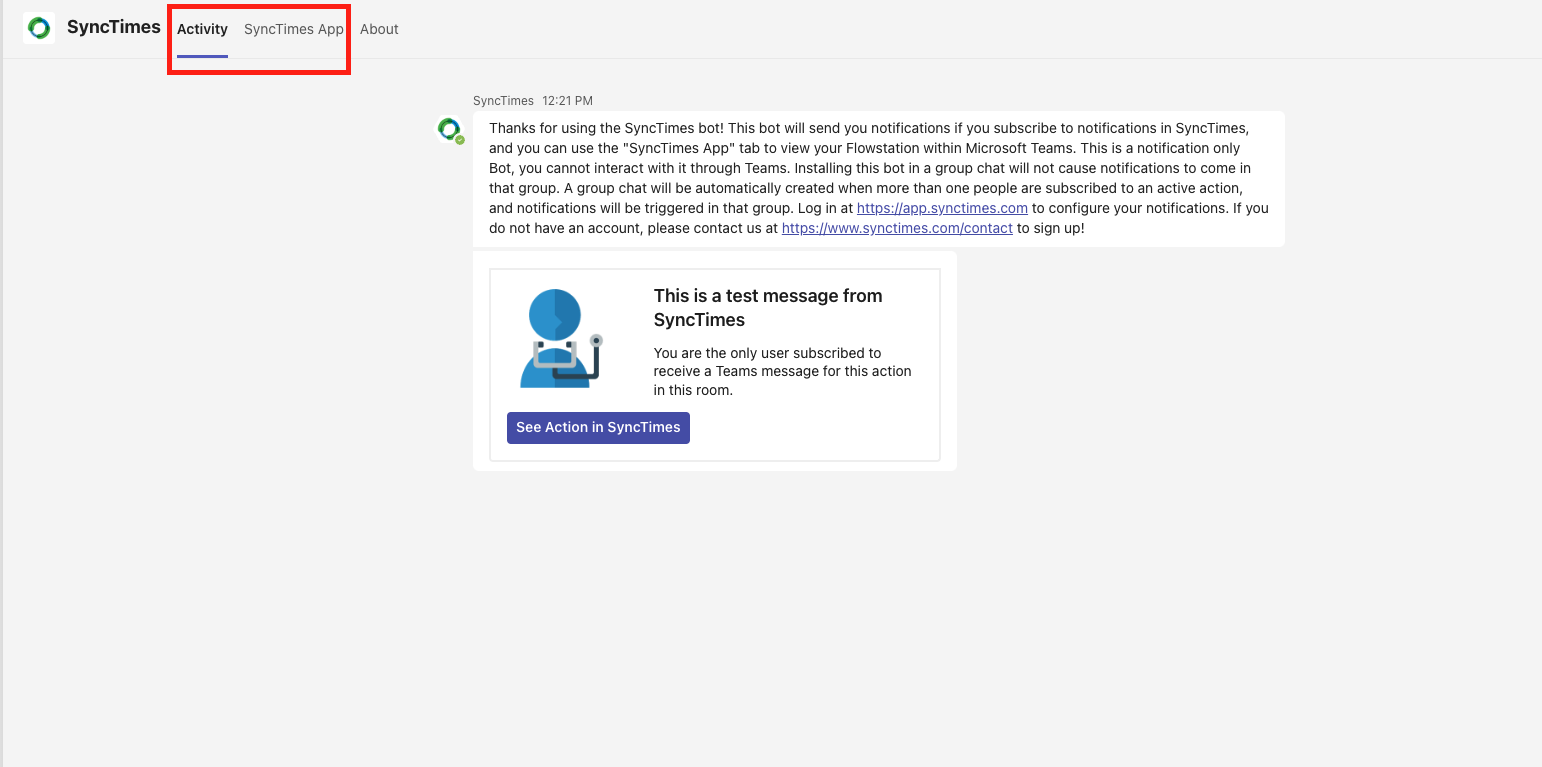Open the https://app.synctimes.com link

(x=942, y=208)
